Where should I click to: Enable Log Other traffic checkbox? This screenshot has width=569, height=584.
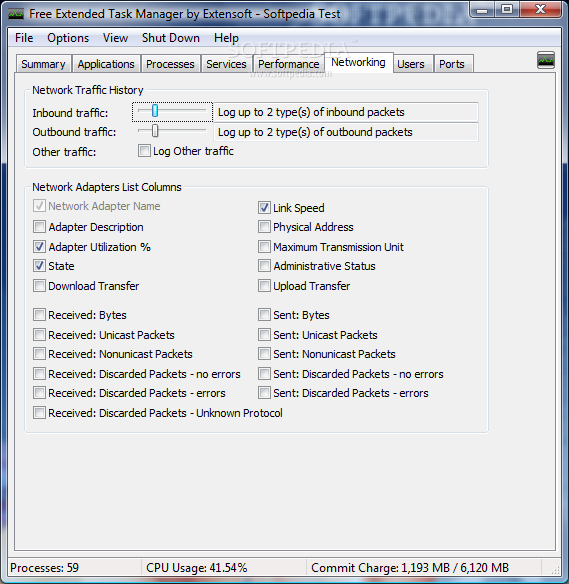coord(144,151)
